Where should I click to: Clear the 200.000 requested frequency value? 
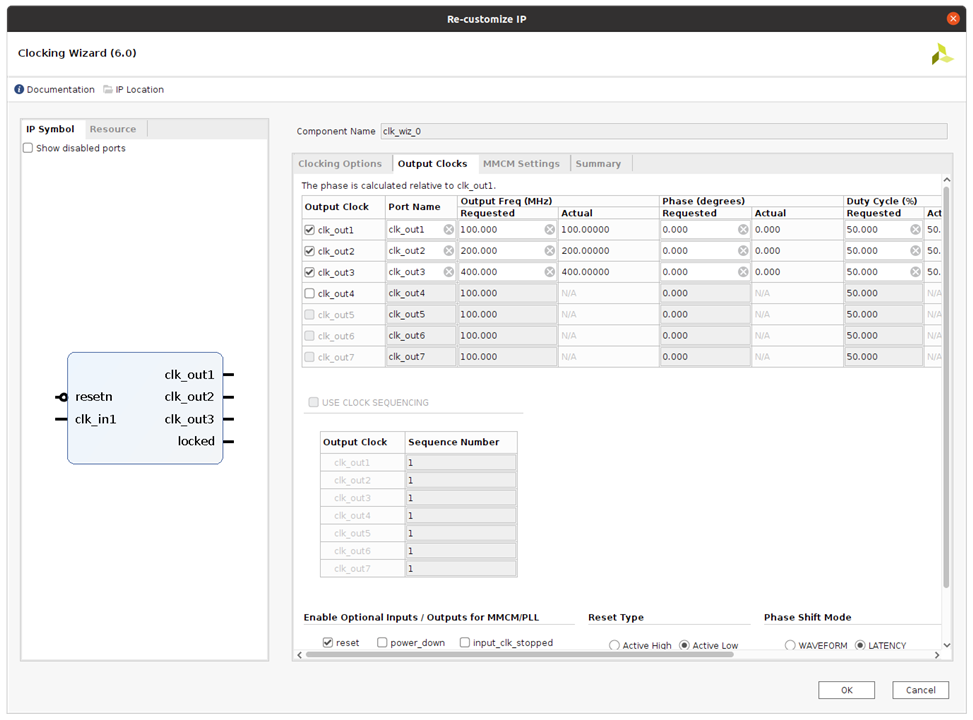point(550,251)
